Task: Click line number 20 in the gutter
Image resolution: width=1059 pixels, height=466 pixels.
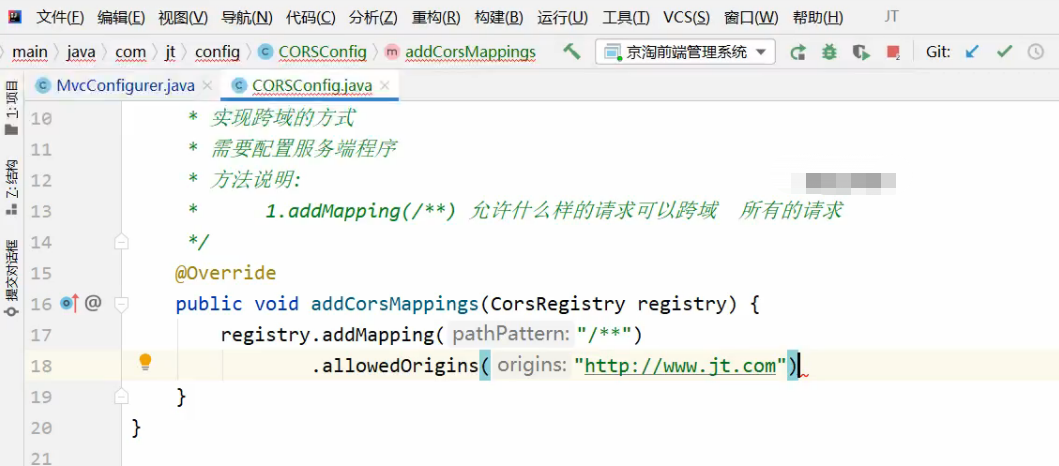Action: pyautogui.click(x=41, y=428)
